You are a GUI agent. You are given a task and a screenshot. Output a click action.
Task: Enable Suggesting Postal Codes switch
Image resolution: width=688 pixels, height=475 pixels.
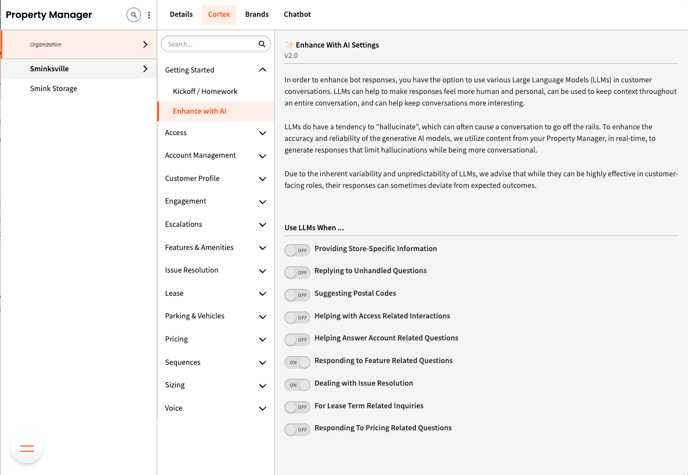click(297, 295)
